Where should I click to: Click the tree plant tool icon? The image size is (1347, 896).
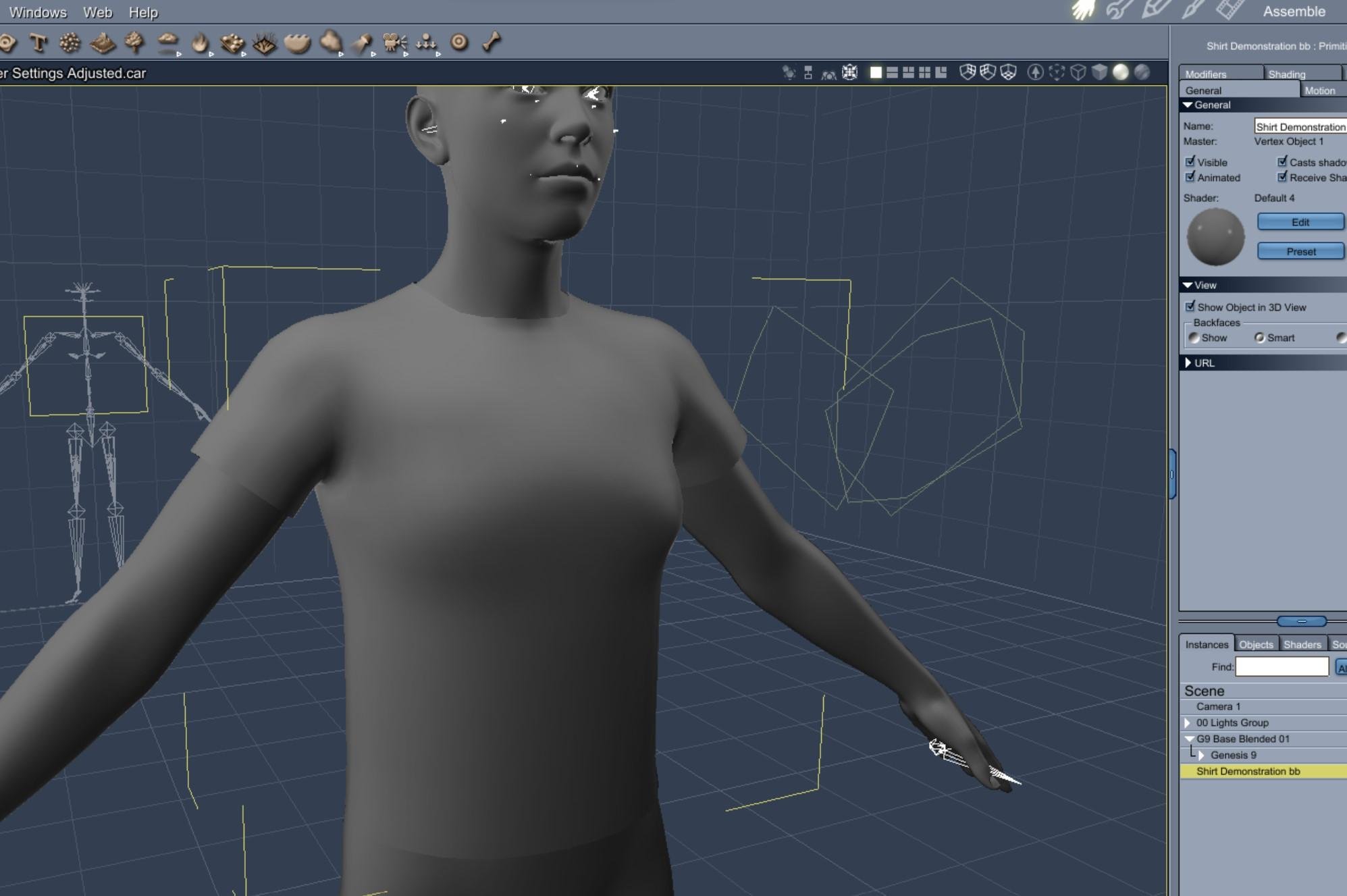(135, 43)
